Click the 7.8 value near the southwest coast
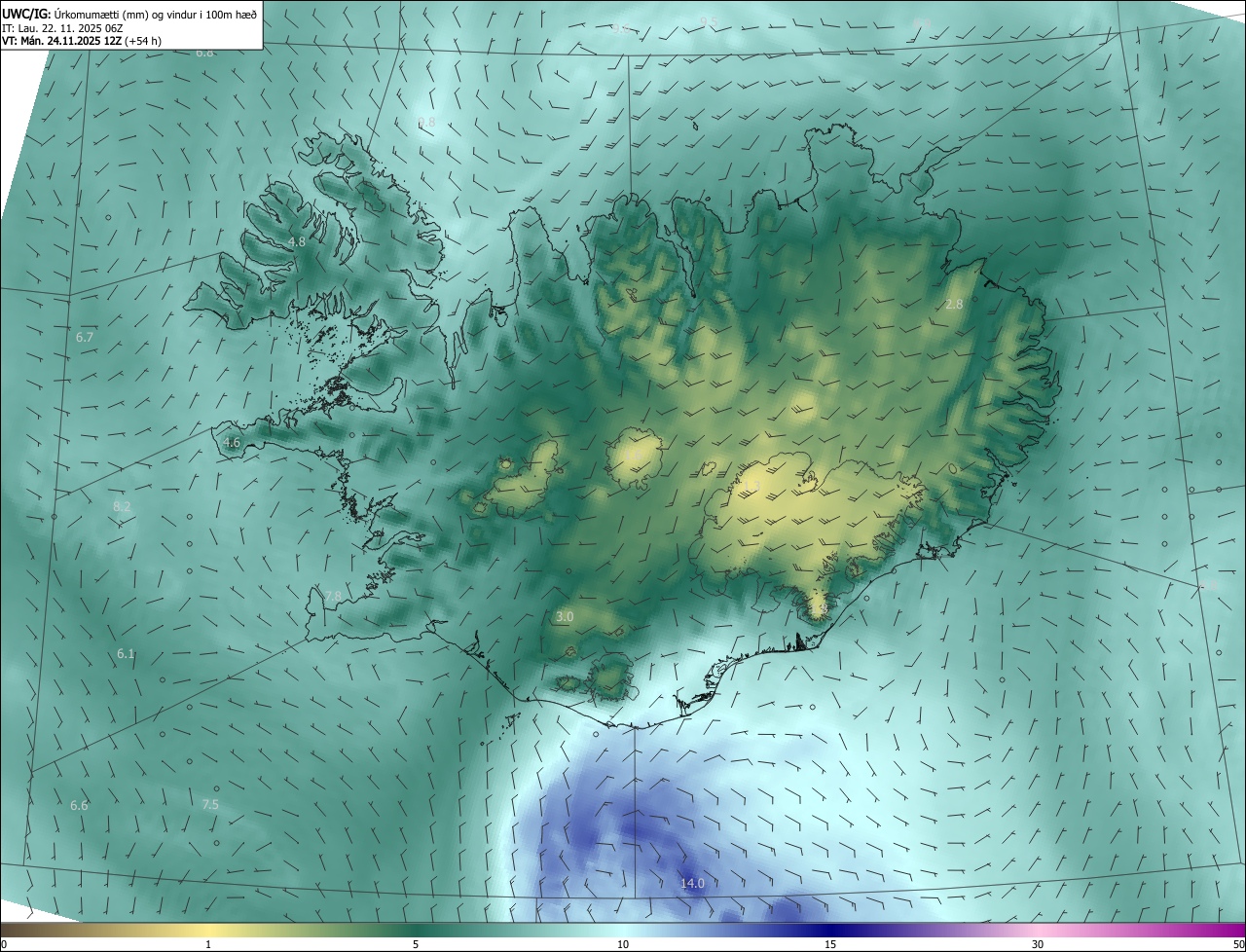Viewport: 1246px width, 952px height. click(333, 596)
